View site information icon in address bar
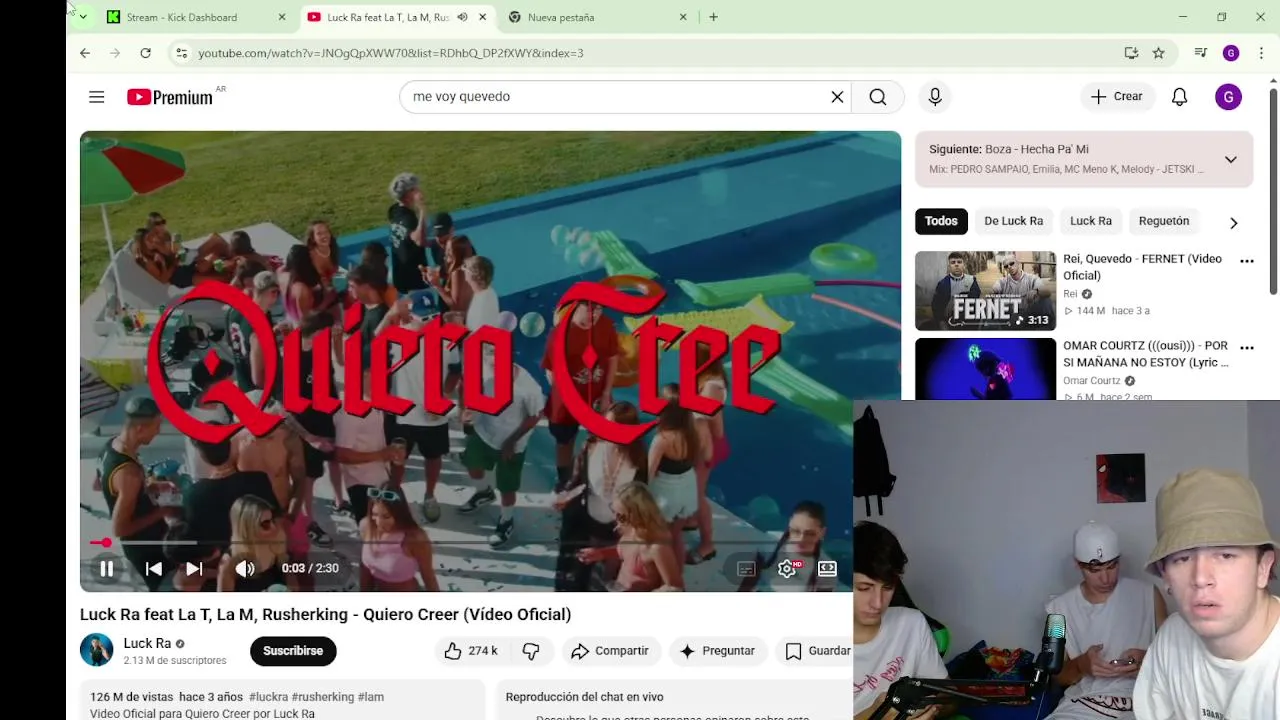This screenshot has height=720, width=1280. click(181, 53)
